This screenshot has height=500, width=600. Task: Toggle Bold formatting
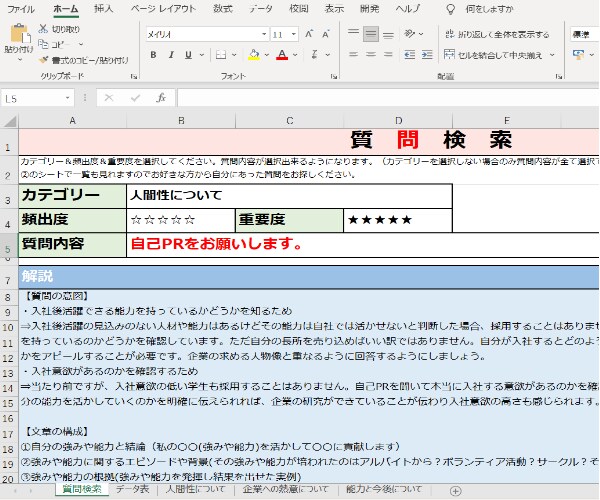153,55
